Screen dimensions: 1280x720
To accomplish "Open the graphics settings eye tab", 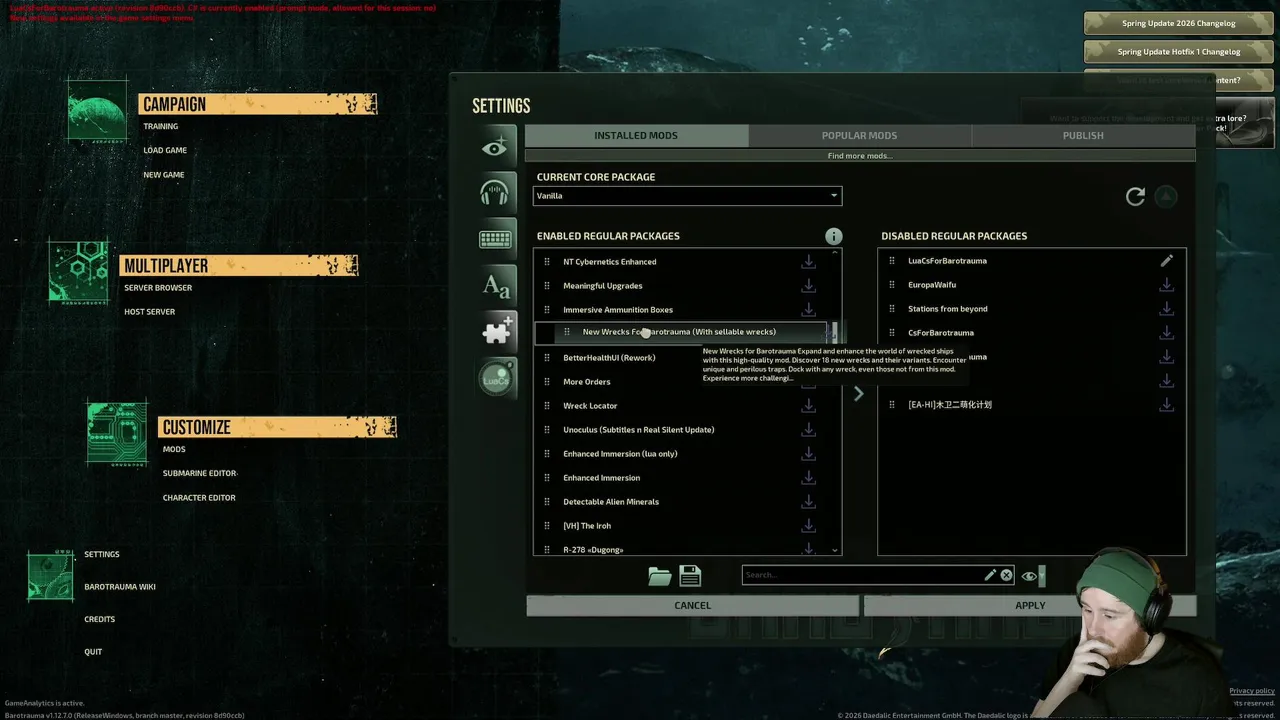I will [x=497, y=147].
